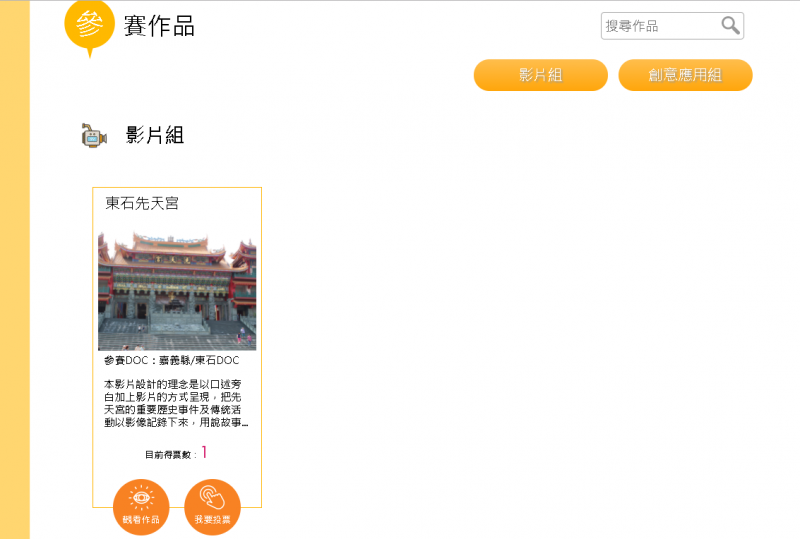This screenshot has width=800, height=539.
Task: Click the video camera icon beside 影片組 heading
Action: pos(94,136)
